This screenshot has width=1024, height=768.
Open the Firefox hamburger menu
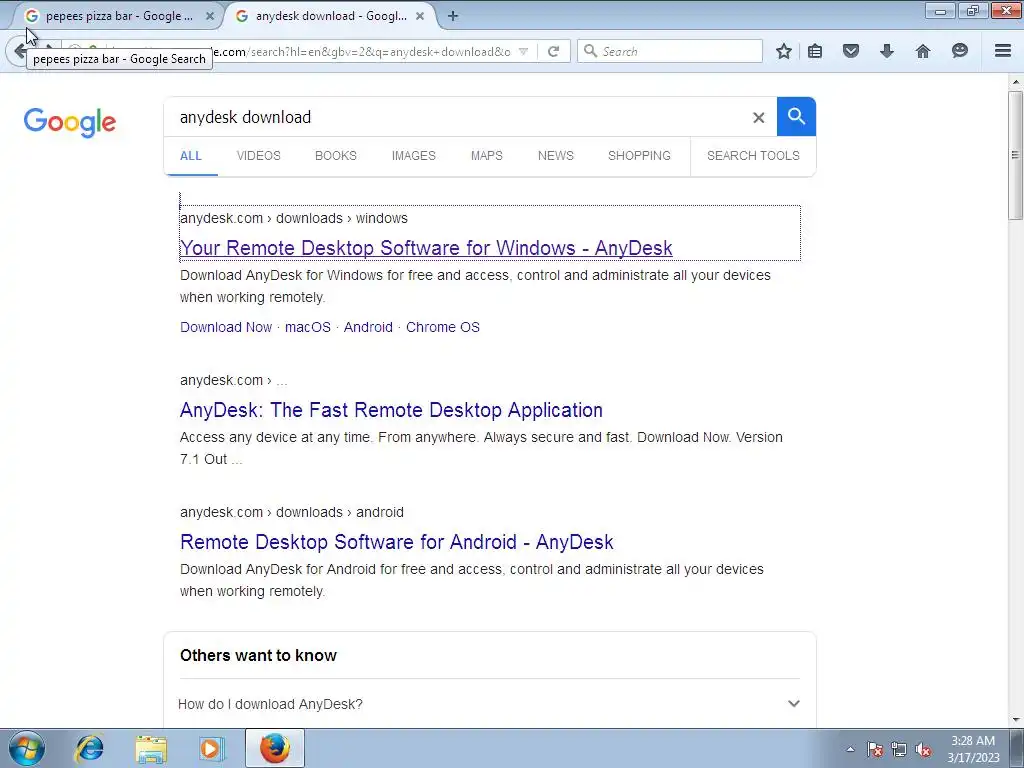[1003, 51]
